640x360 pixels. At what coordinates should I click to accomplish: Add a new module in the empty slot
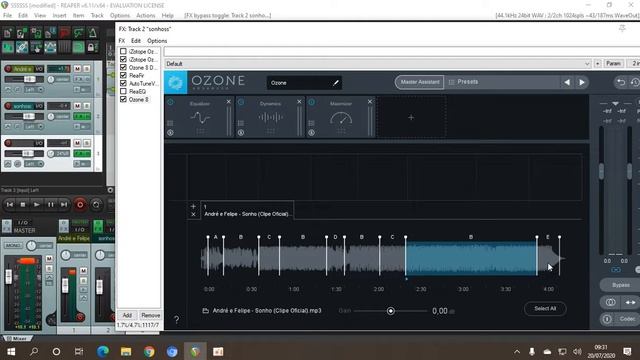(411, 118)
